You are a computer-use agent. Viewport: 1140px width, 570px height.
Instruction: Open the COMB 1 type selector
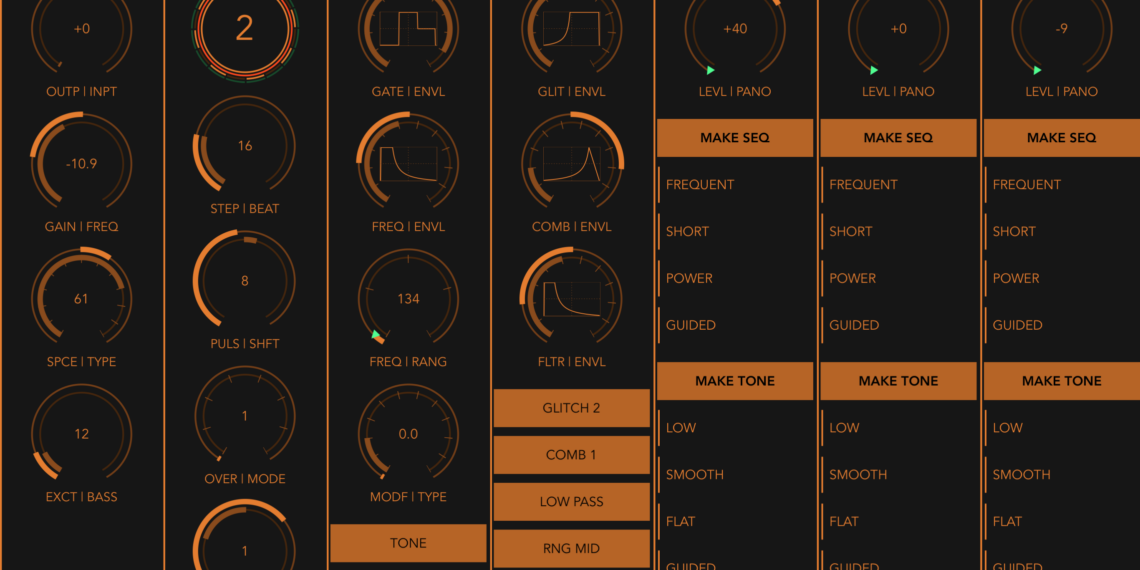pos(571,455)
